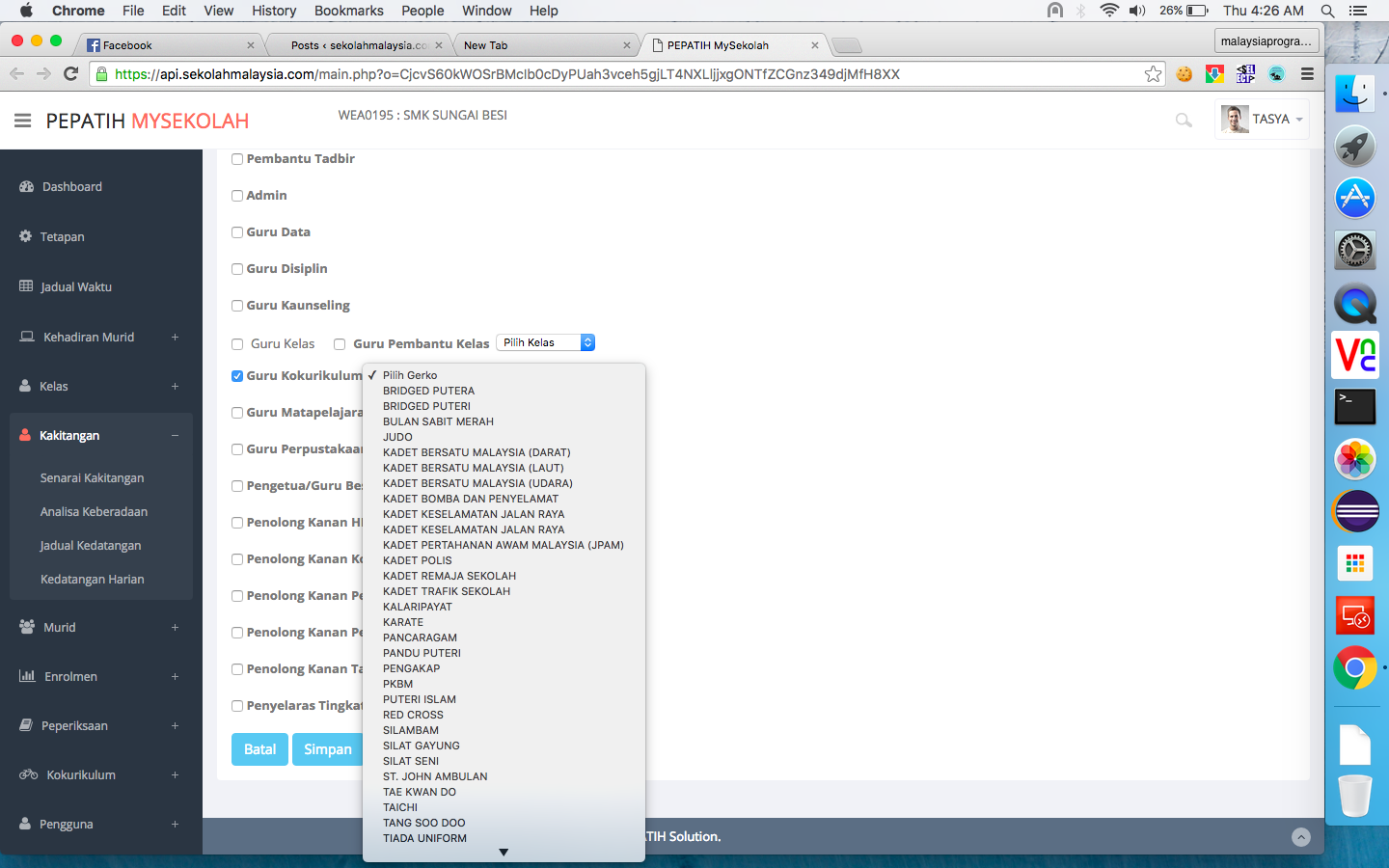
Task: Select PENGAKAP from Gerko list
Action: pos(504,668)
